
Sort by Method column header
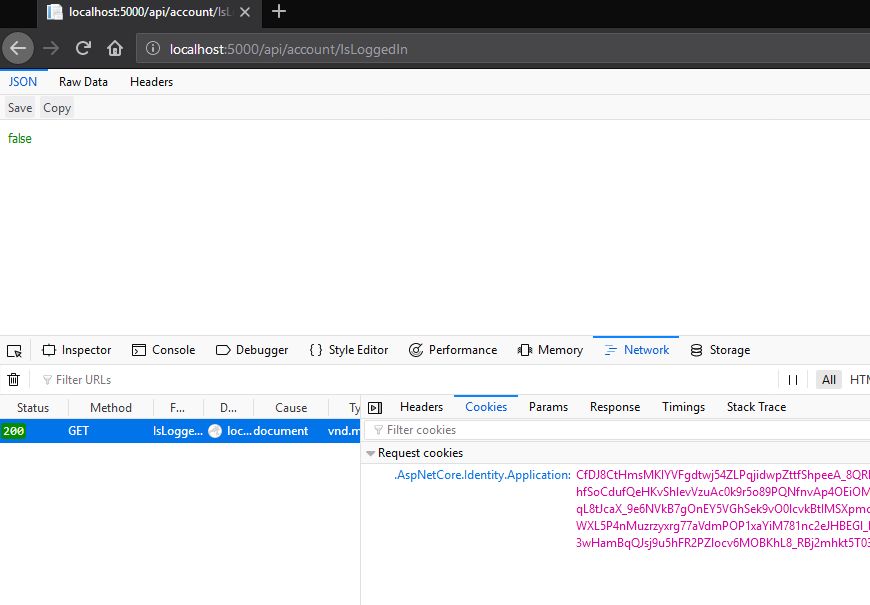(x=110, y=408)
